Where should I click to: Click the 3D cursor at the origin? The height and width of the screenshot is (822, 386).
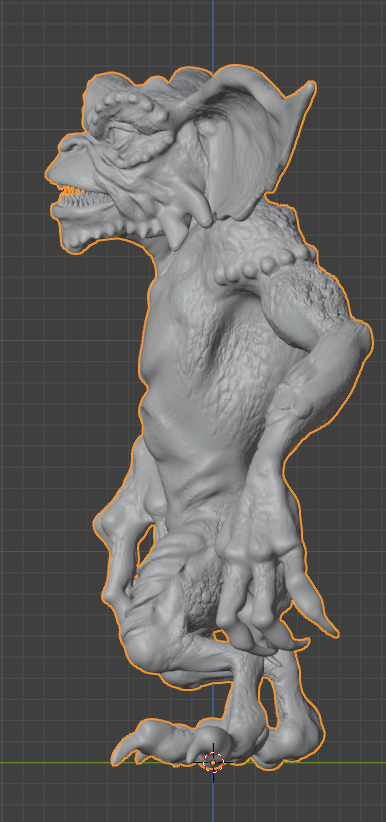click(x=213, y=761)
